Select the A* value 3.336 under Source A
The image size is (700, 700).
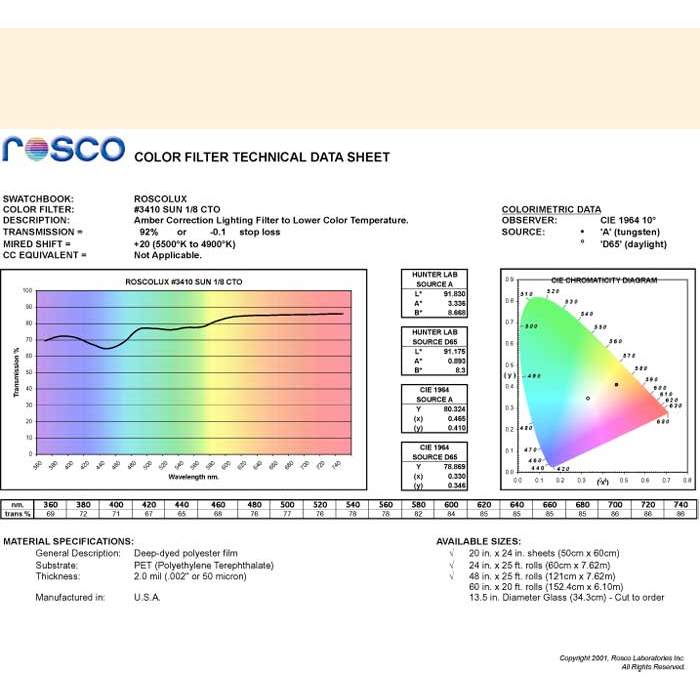coord(456,303)
